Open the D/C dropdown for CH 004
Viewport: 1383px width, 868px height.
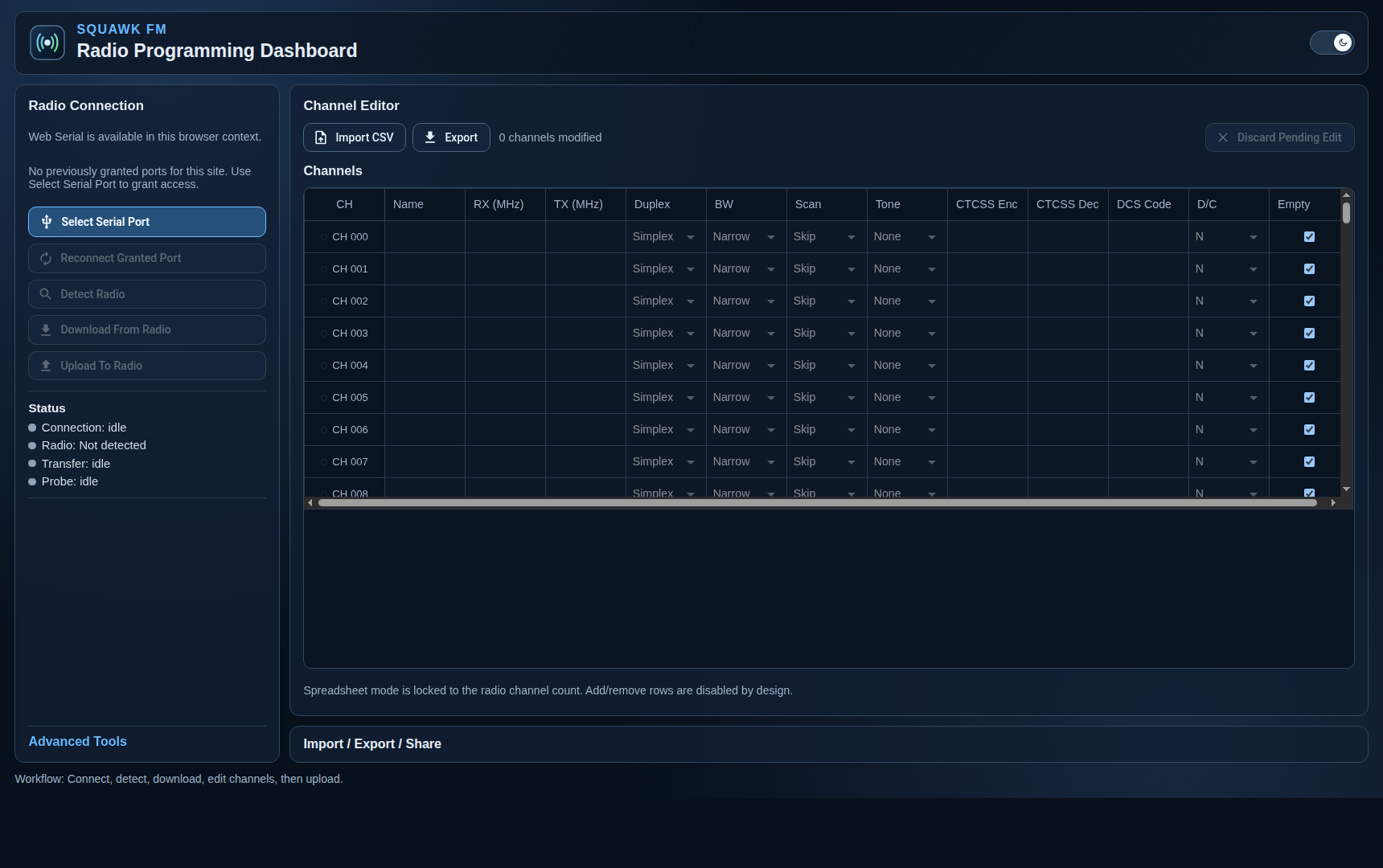click(1227, 366)
